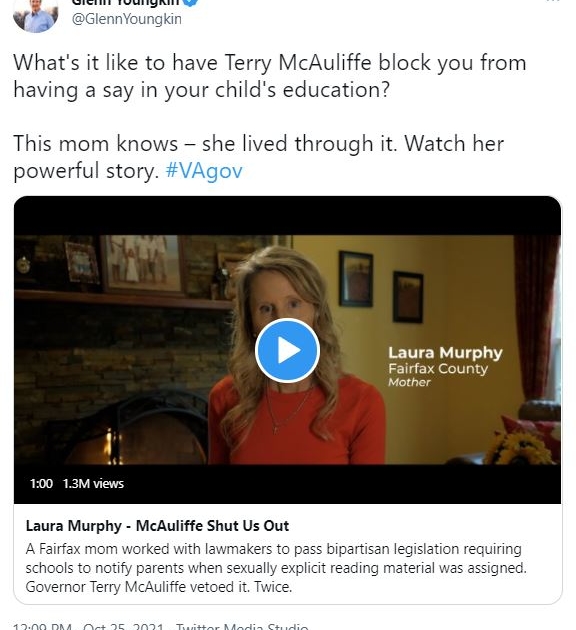Screen dimensions: 576x630
Task: Click the 'This mom knows' sentence
Action: (258, 157)
